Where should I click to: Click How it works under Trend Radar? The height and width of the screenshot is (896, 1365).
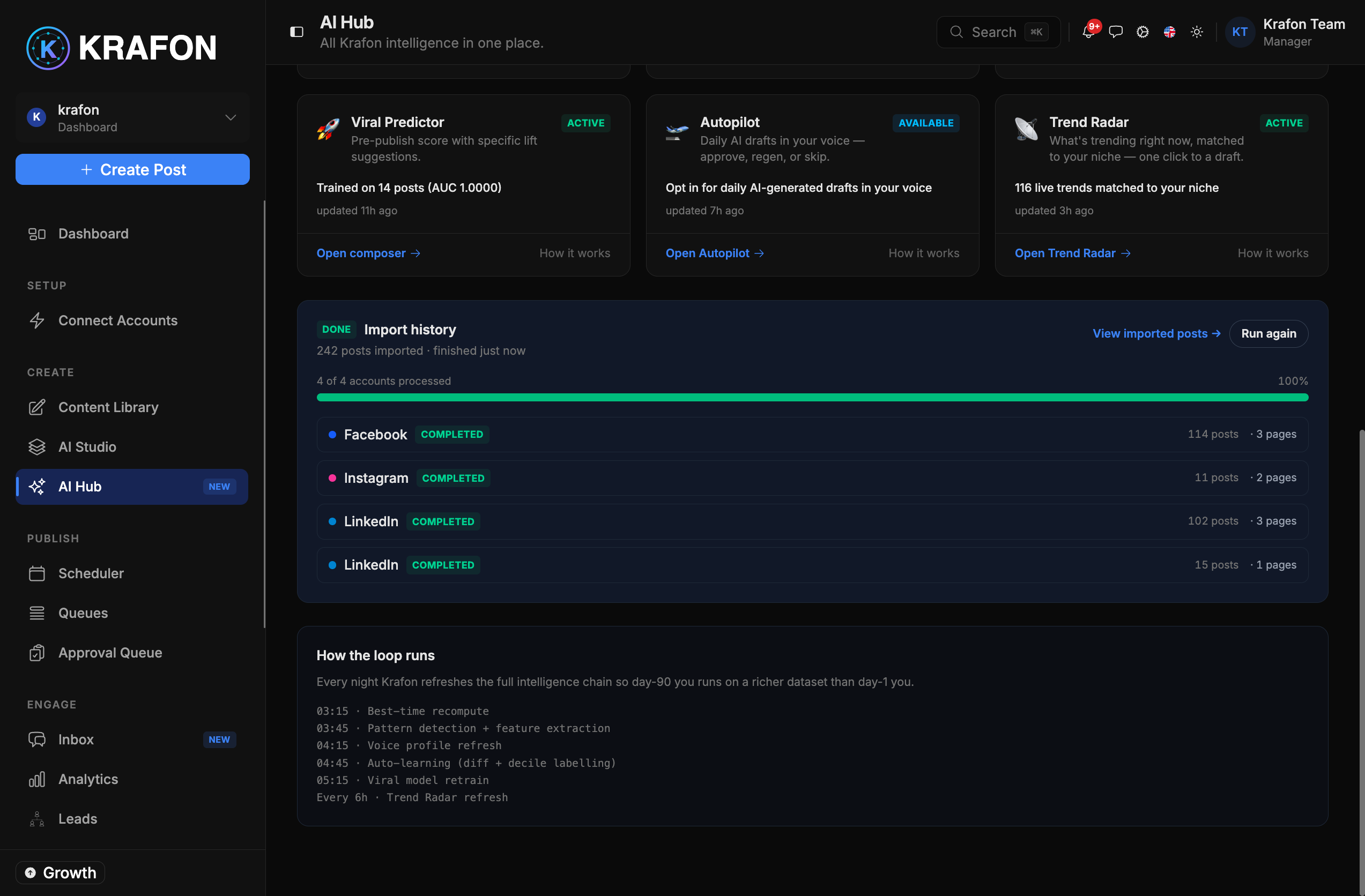click(x=1273, y=253)
